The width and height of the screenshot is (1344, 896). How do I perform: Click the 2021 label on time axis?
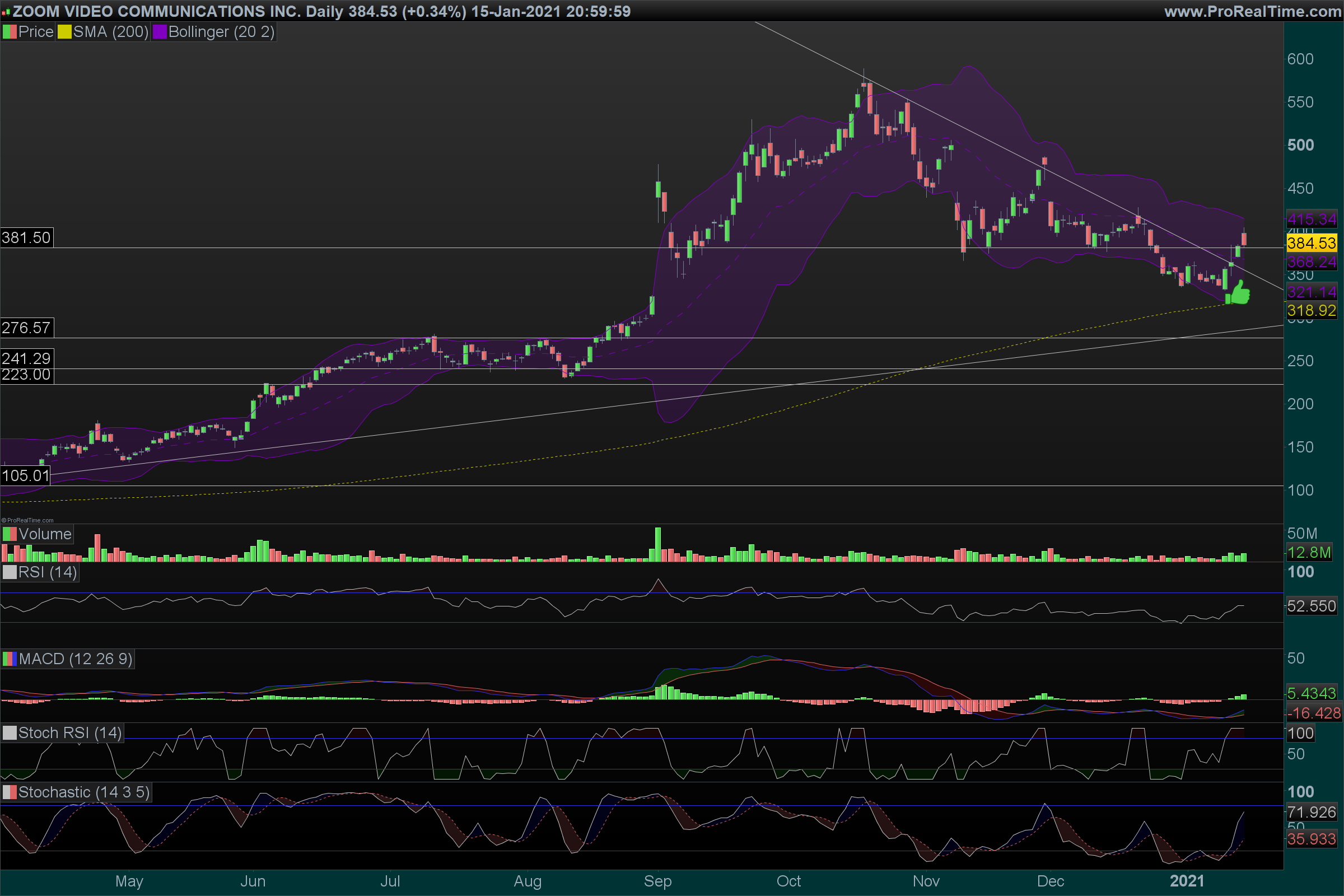(1186, 881)
